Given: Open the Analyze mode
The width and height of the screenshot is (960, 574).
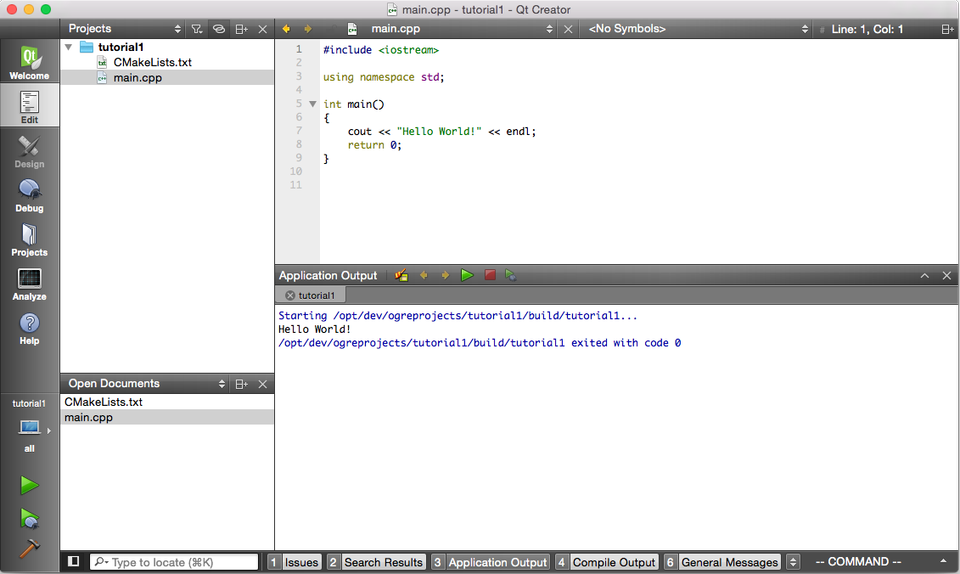Looking at the screenshot, I should pyautogui.click(x=29, y=283).
